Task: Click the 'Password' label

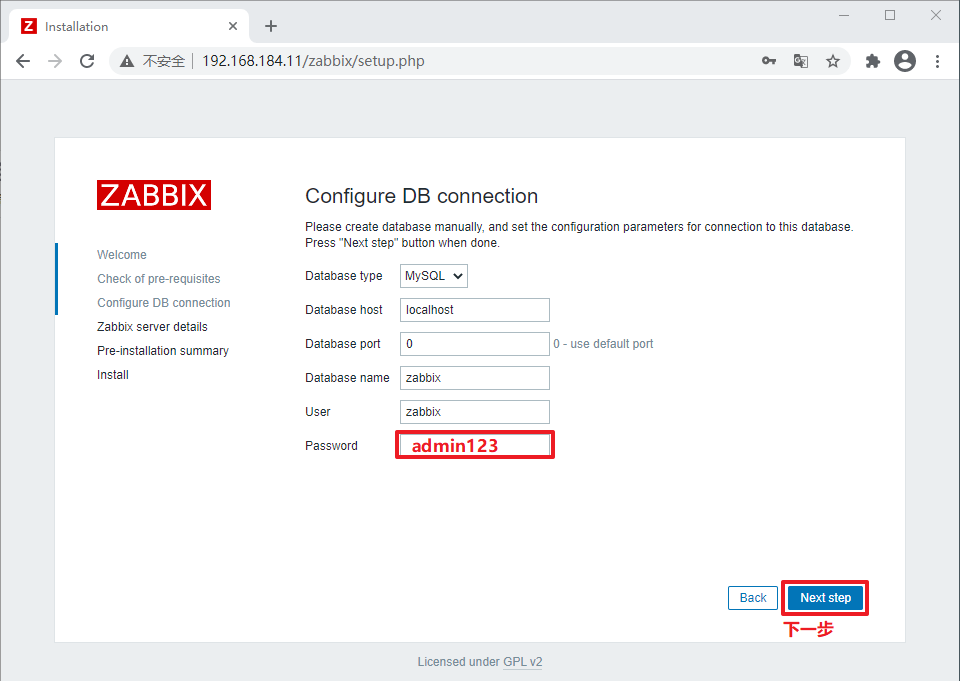Action: [331, 446]
